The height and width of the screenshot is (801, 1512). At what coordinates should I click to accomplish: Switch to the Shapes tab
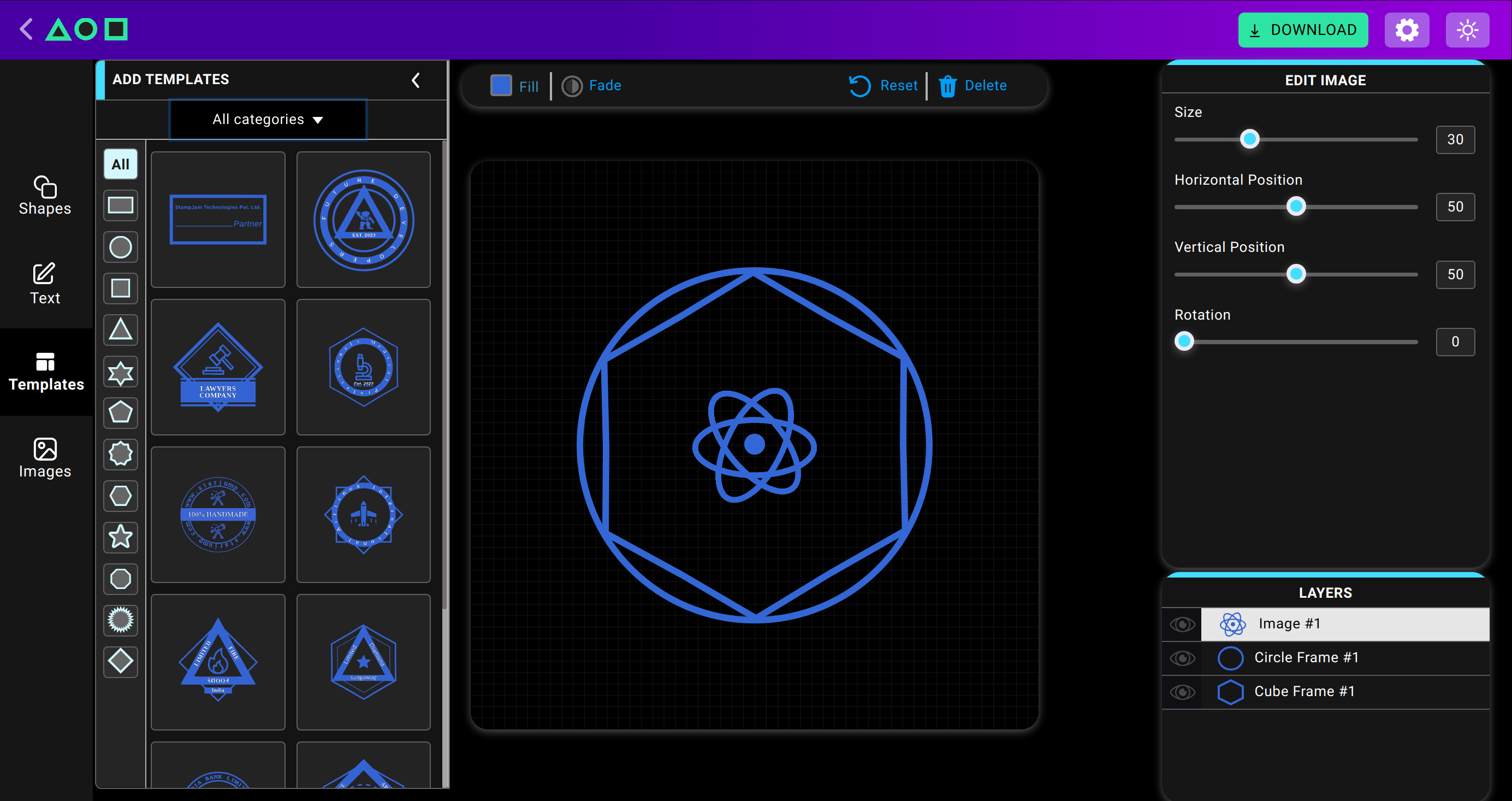[45, 196]
